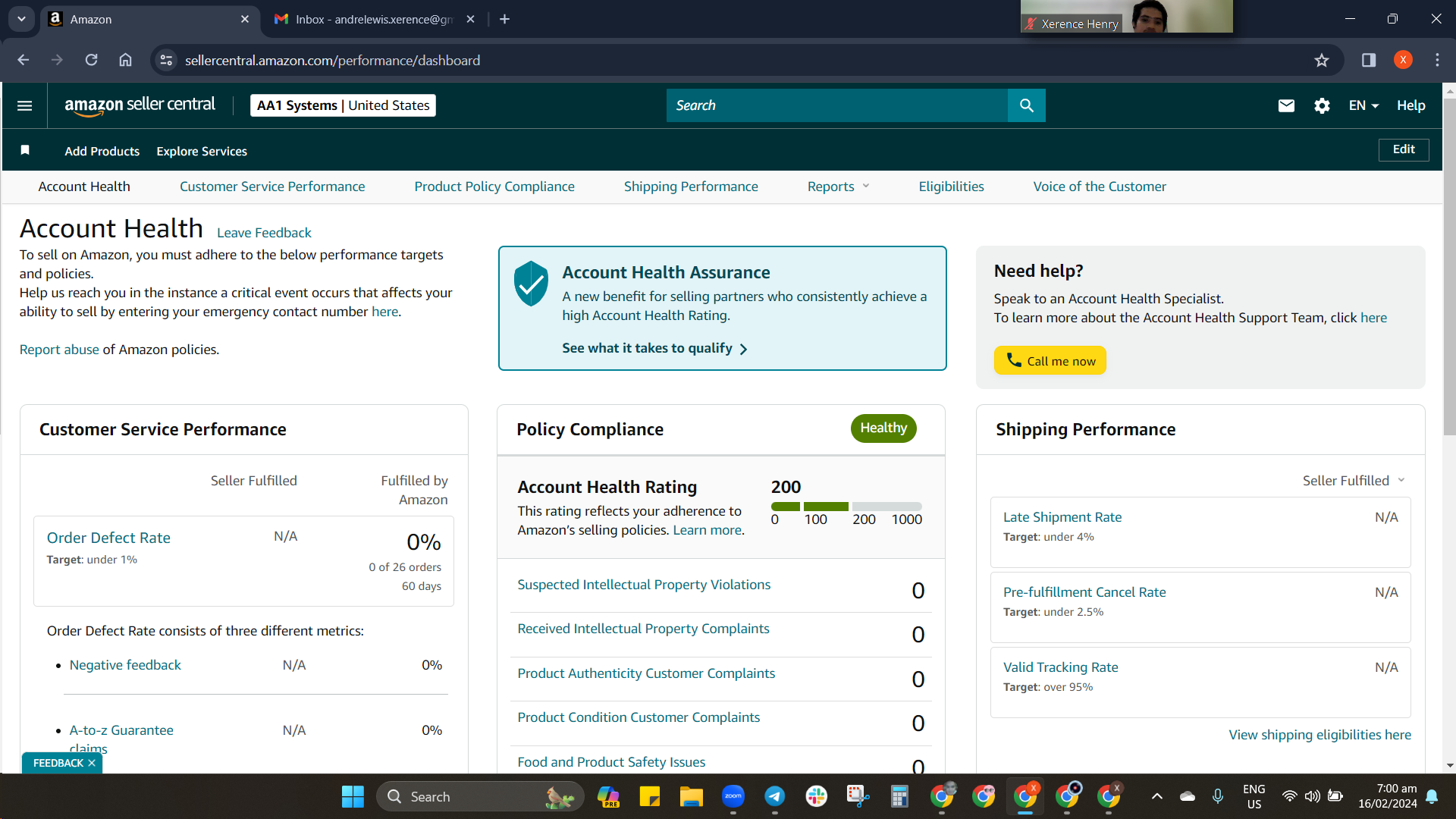Screen dimensions: 1456x819
Task: Click the Amazon Seller Central logo
Action: (x=140, y=105)
